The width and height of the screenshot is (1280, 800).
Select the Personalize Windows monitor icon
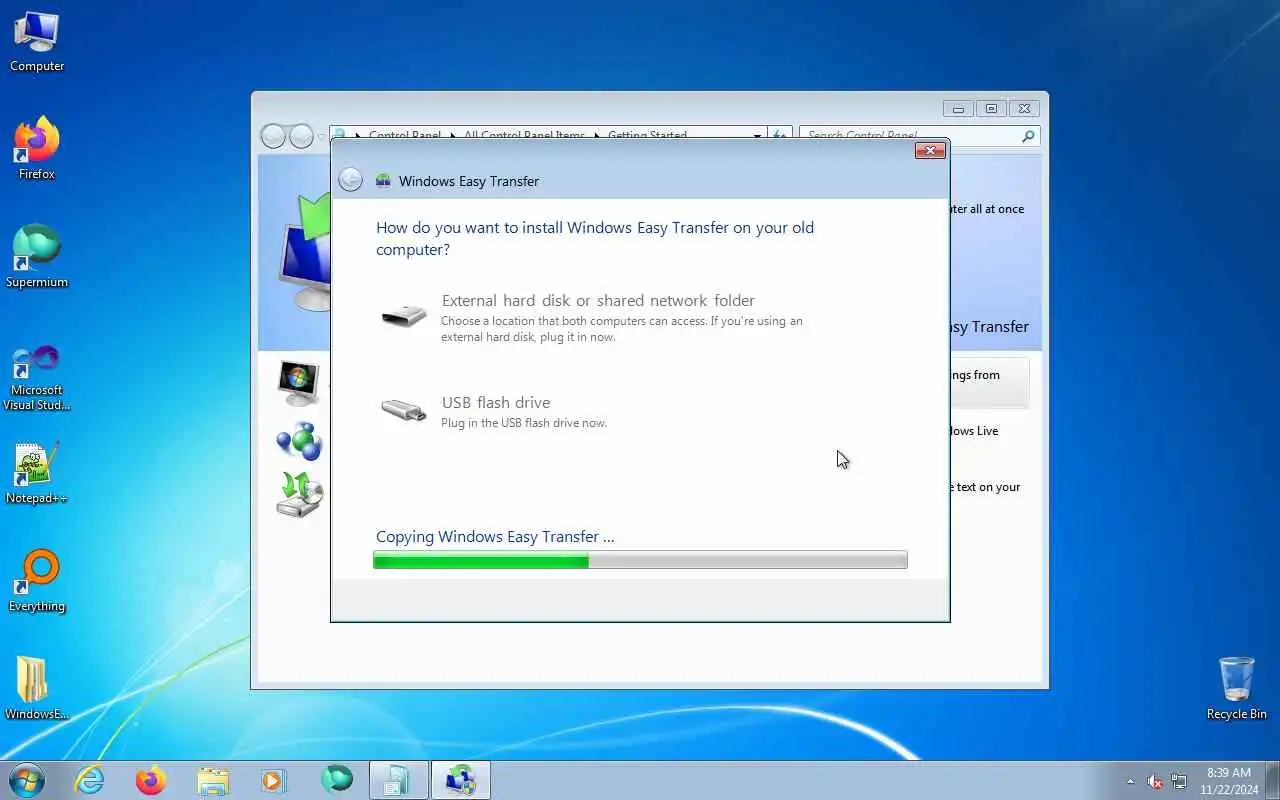(x=298, y=382)
